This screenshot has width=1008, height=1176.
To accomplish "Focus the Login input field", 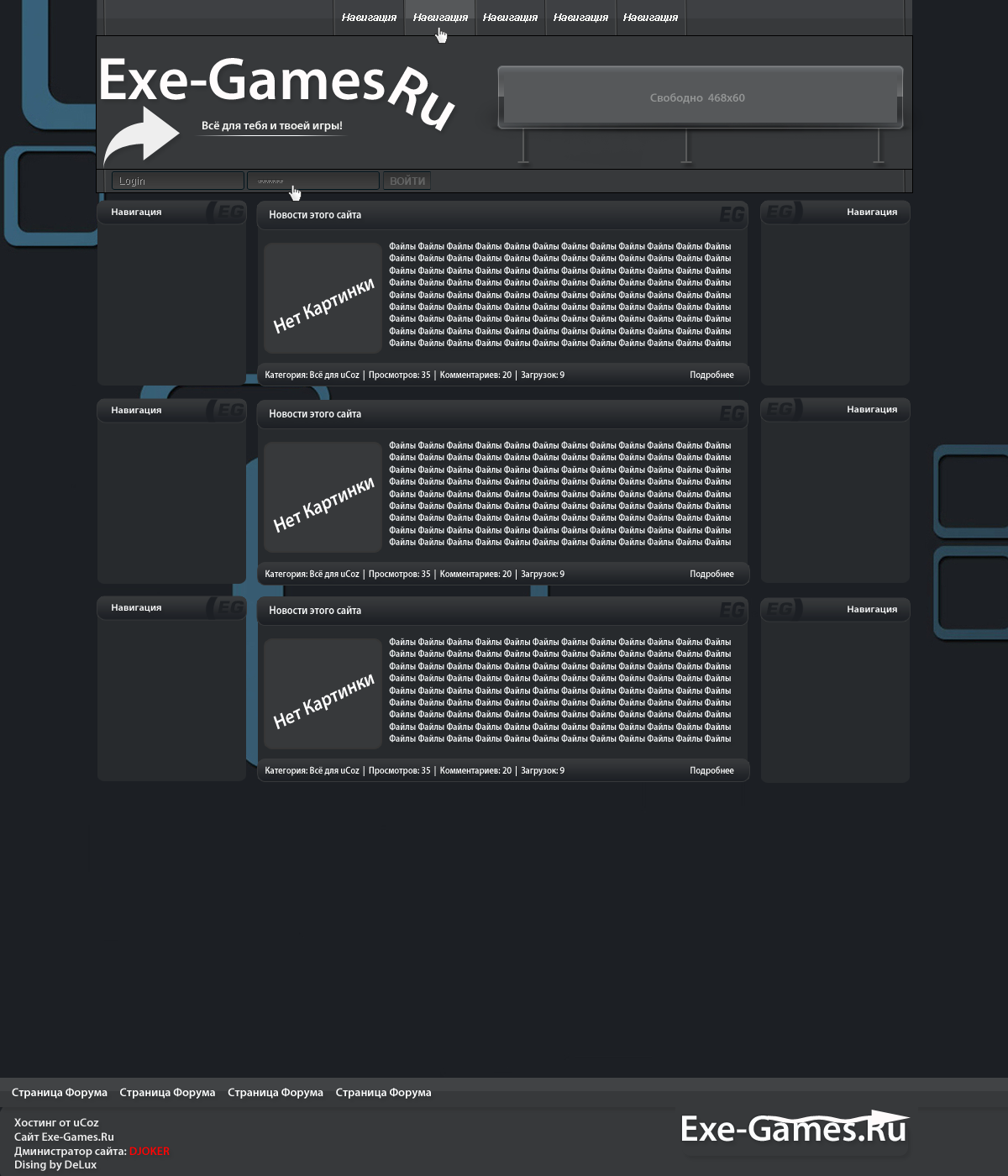I will click(178, 181).
